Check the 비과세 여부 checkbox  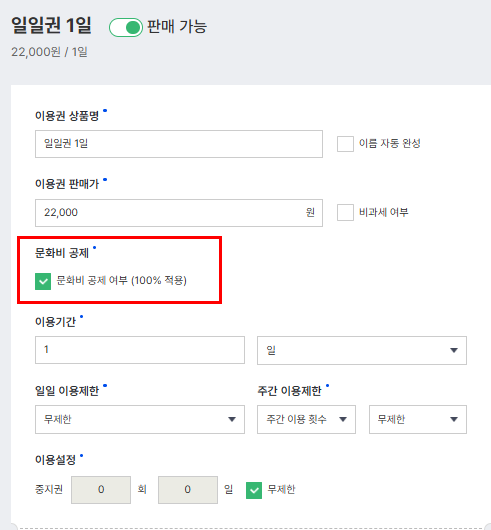pos(345,213)
